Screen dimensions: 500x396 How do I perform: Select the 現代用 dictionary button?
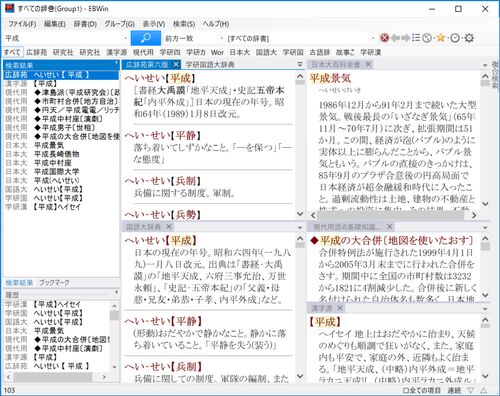click(143, 52)
